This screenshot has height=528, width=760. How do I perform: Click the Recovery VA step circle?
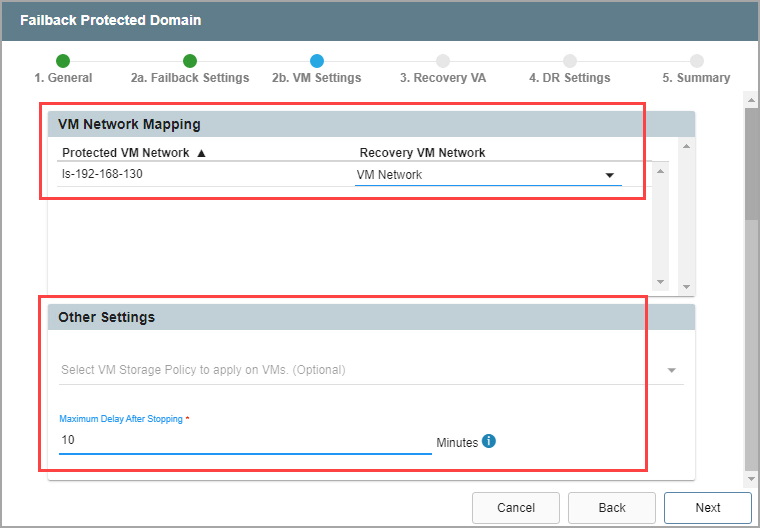click(443, 61)
